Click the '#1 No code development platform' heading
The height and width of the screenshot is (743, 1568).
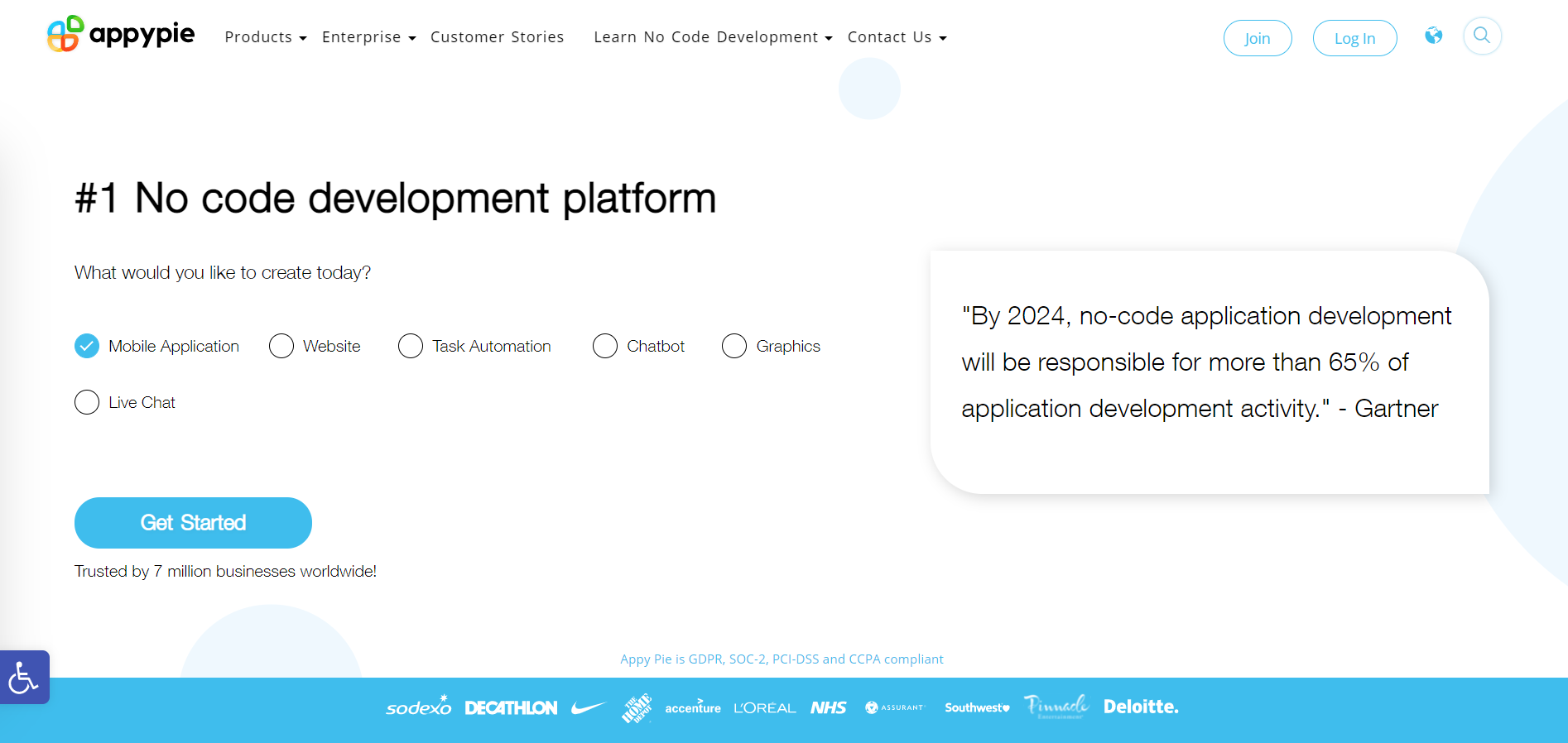click(x=396, y=199)
